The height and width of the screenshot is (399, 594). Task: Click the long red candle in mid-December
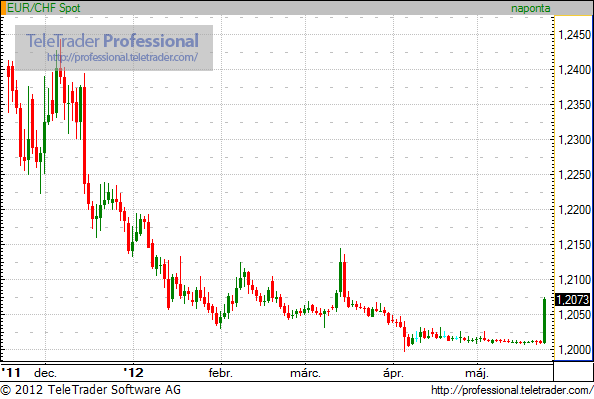click(84, 133)
